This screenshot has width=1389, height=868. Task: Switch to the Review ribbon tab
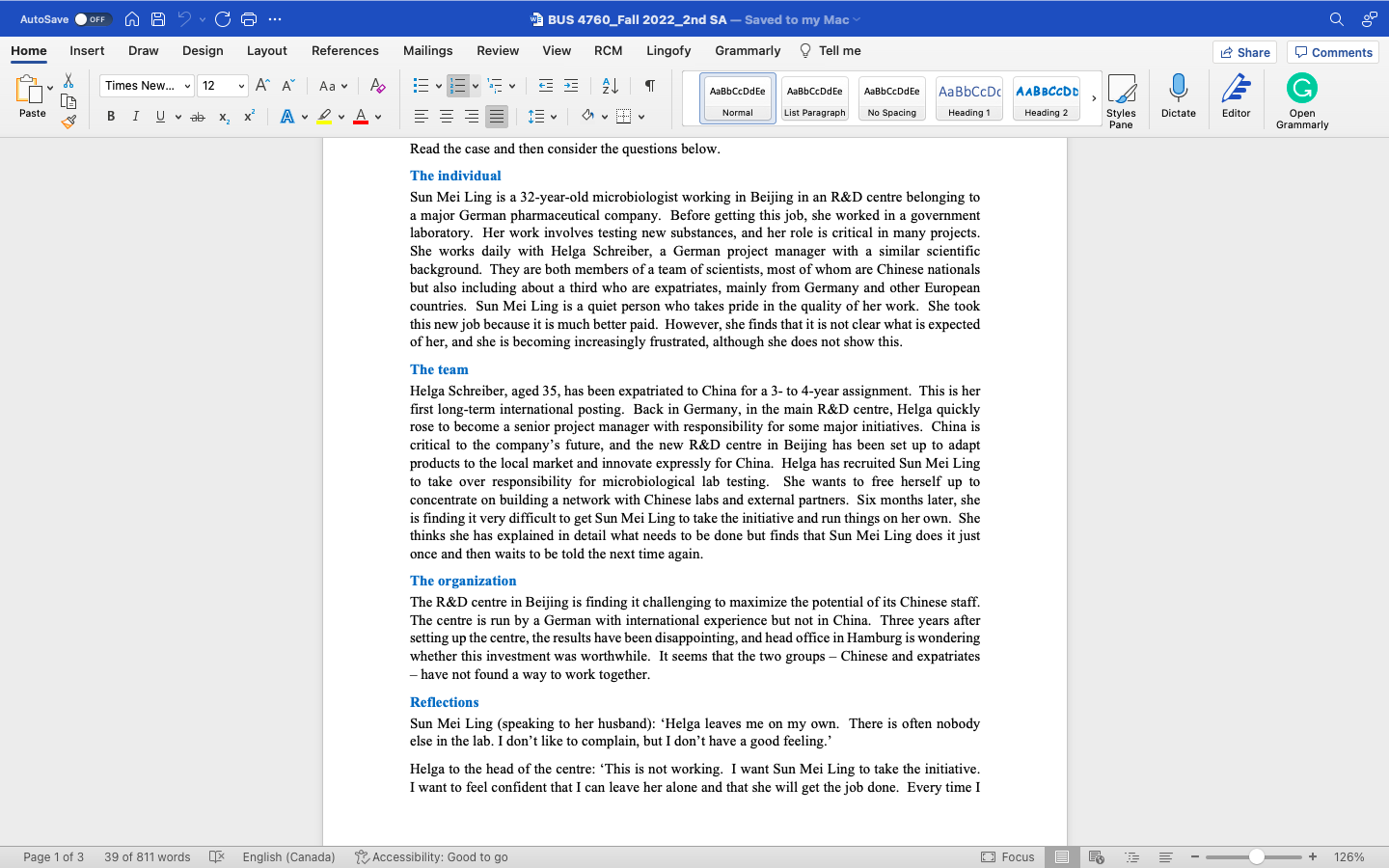tap(498, 50)
